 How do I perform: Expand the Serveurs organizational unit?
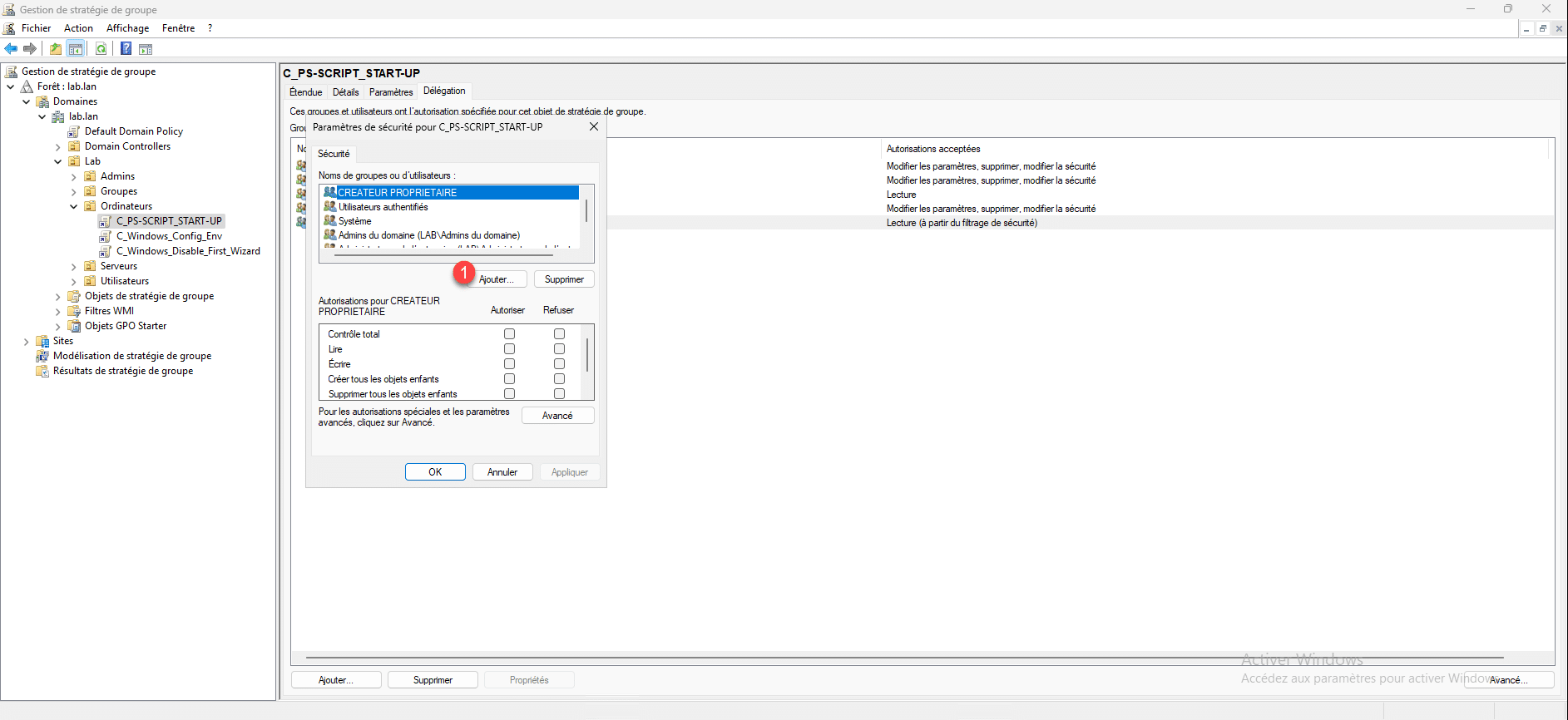tap(73, 267)
